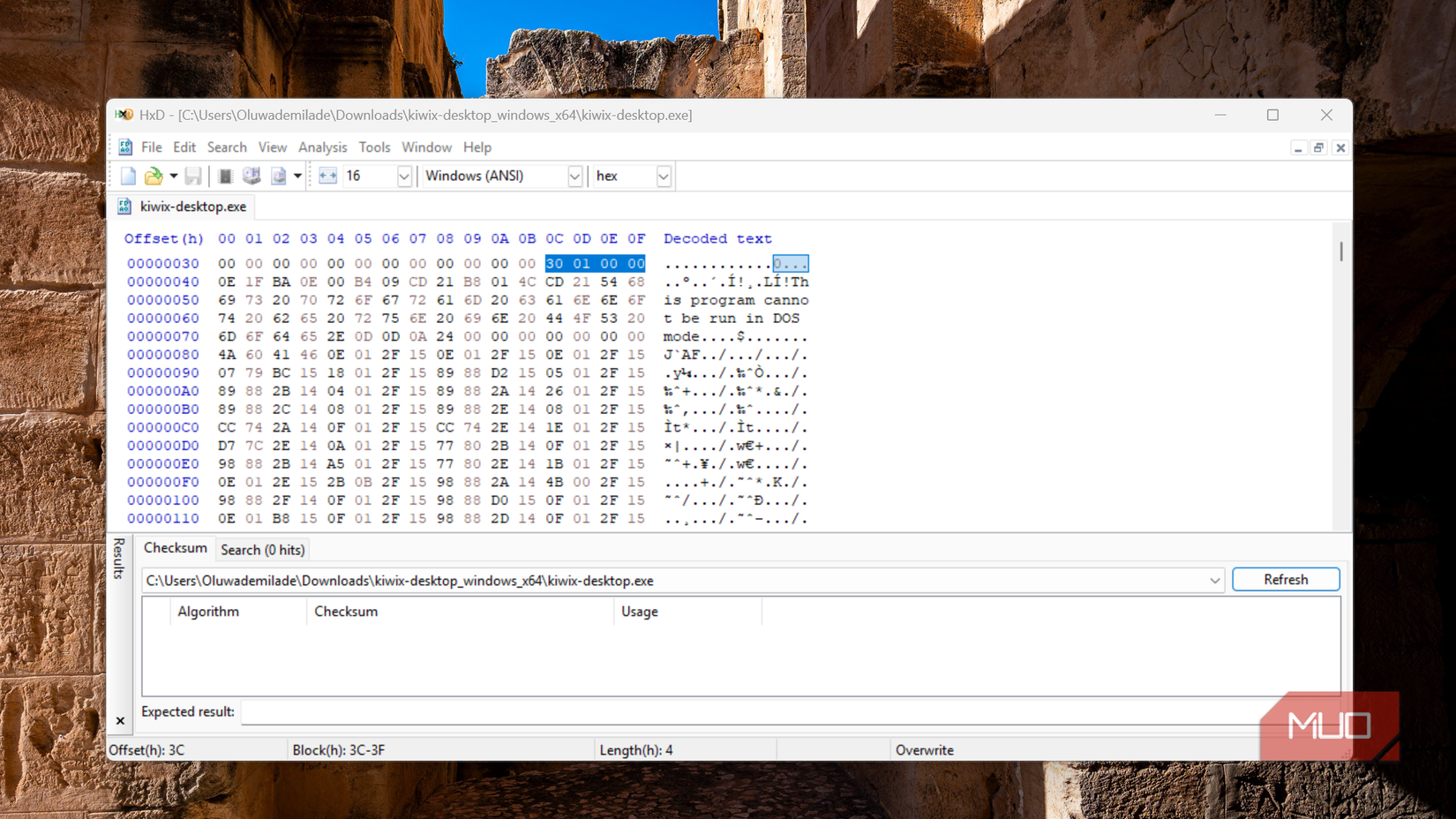Click the hex view vertical scrollbar thumb
The image size is (1456, 819).
pos(1341,252)
